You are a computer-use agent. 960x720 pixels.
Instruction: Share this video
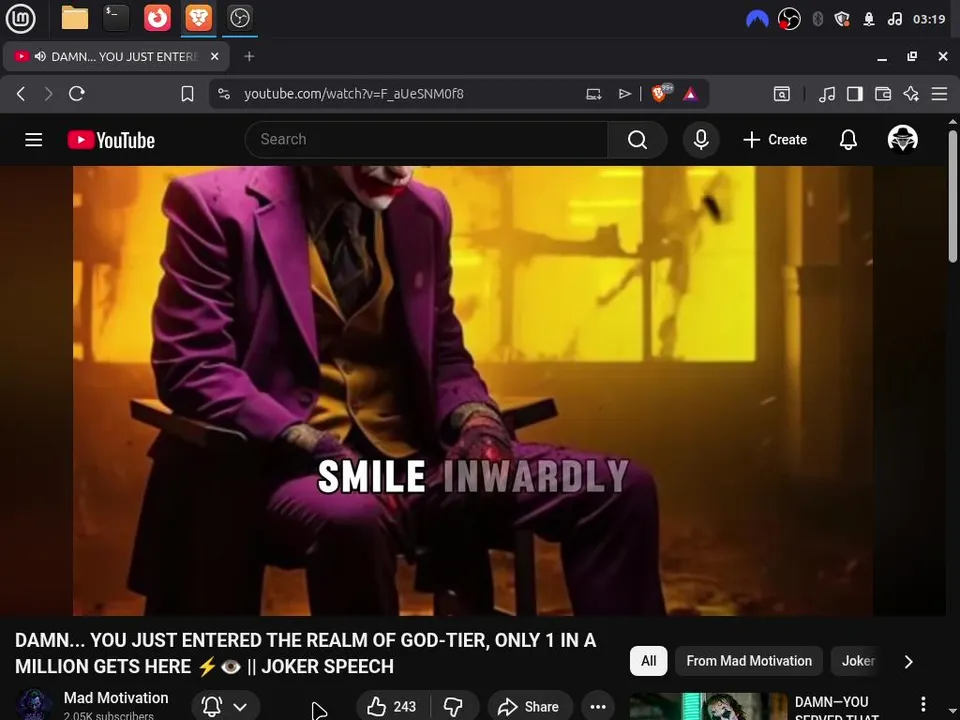click(x=529, y=707)
